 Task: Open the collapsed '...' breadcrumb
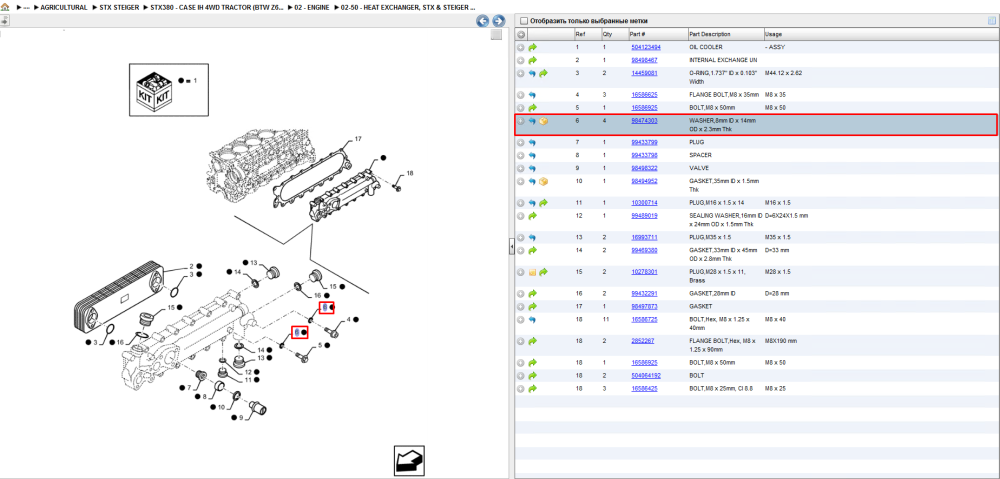(26, 8)
